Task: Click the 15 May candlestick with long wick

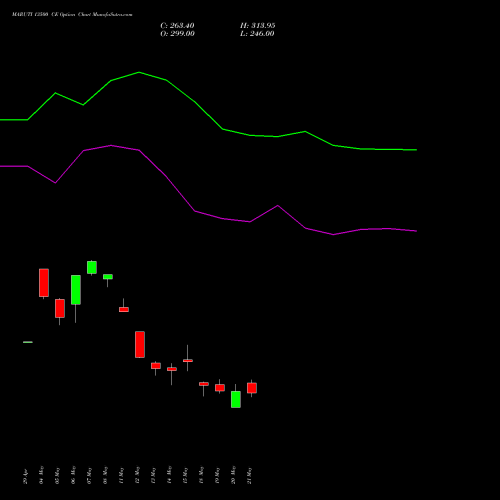Action: pos(188,360)
